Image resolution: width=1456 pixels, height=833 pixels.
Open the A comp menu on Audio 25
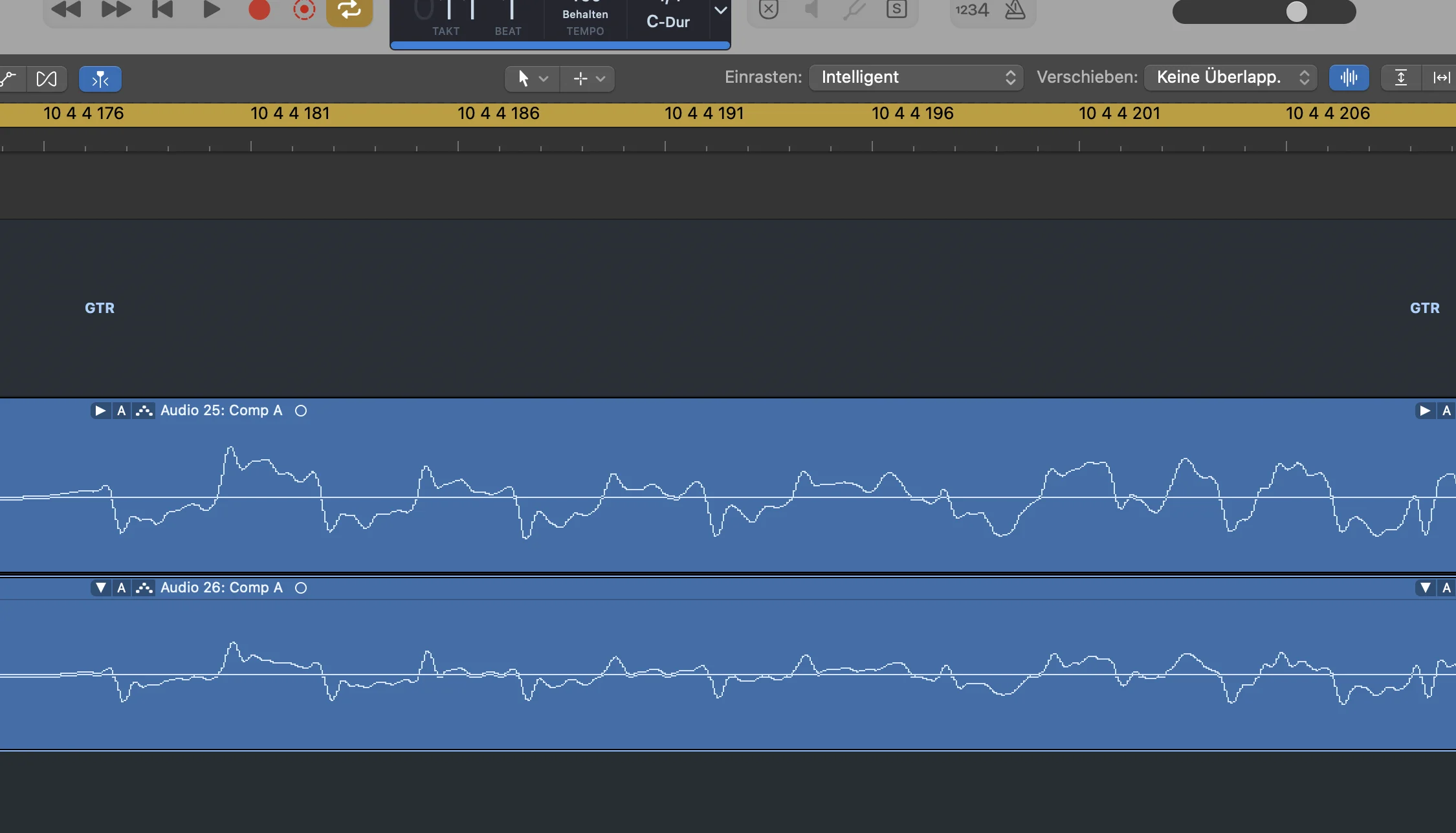[121, 411]
